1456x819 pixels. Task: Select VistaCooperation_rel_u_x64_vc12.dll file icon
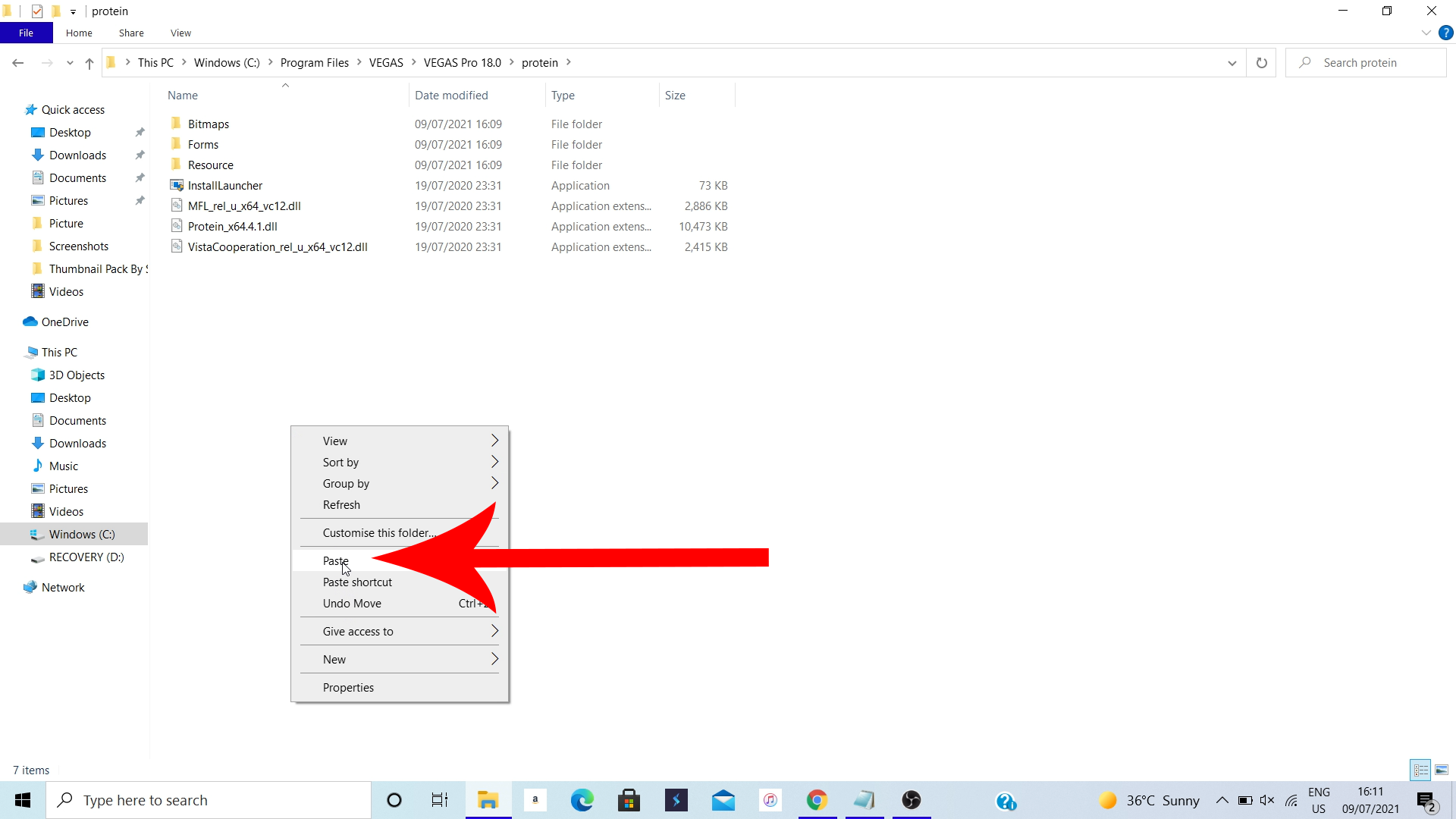coord(177,246)
